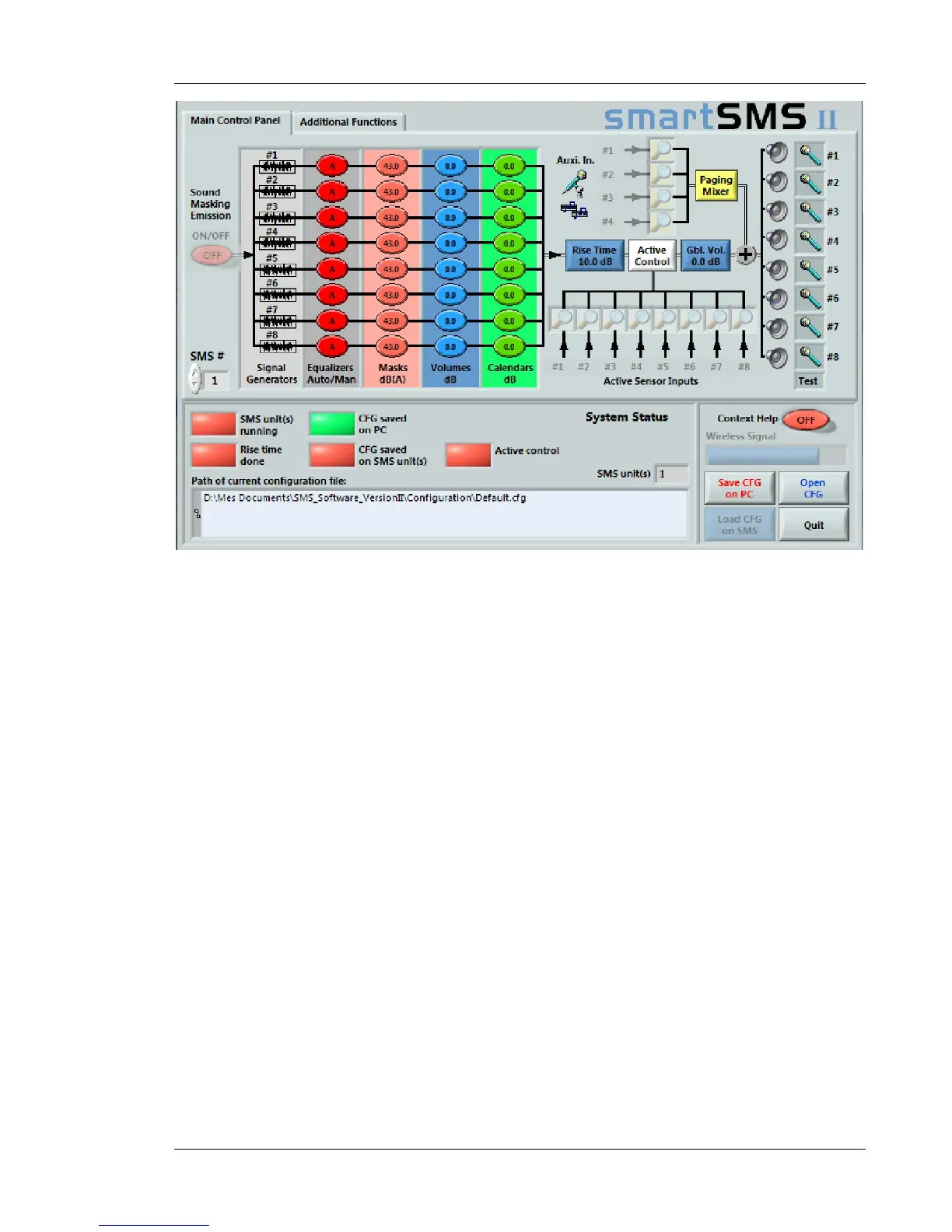Screen dimensions: 952x1232
Task: Click Test magnifier icon for output #5
Action: 810,269
